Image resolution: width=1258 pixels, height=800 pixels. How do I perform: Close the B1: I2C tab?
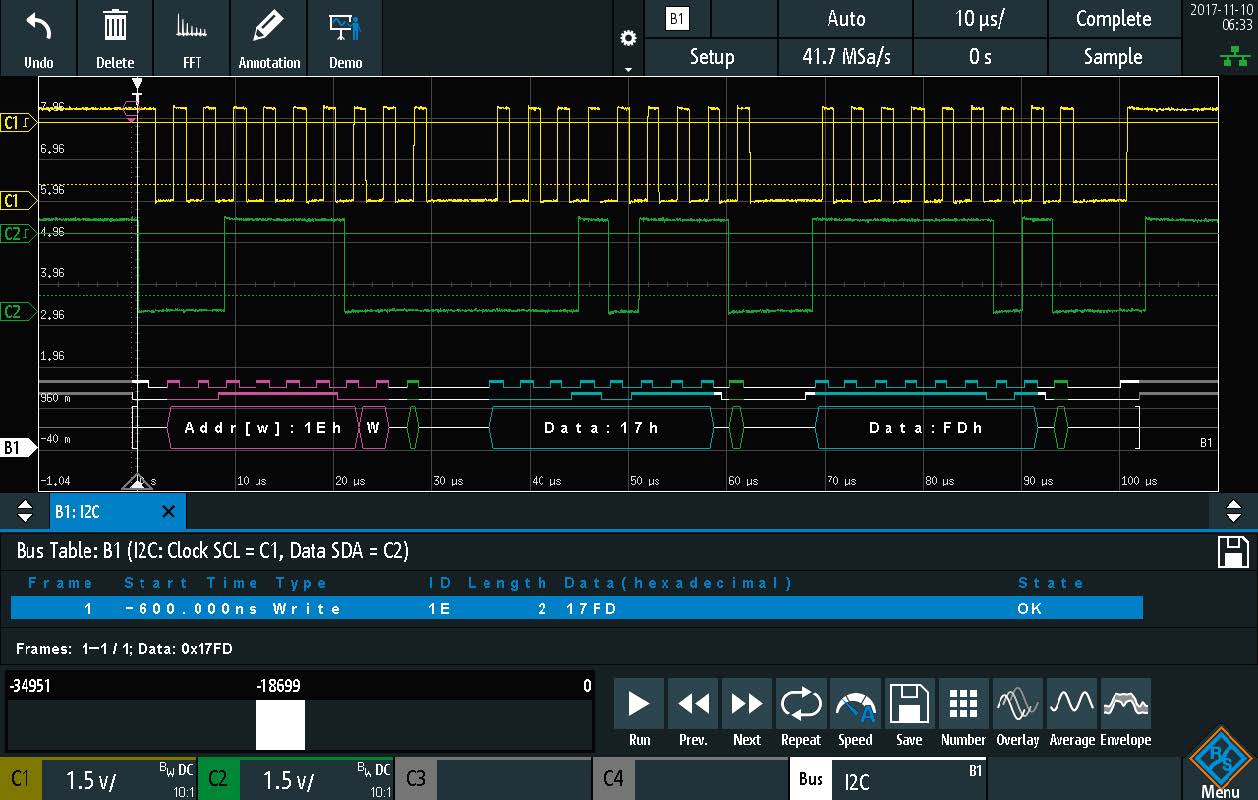(x=168, y=512)
